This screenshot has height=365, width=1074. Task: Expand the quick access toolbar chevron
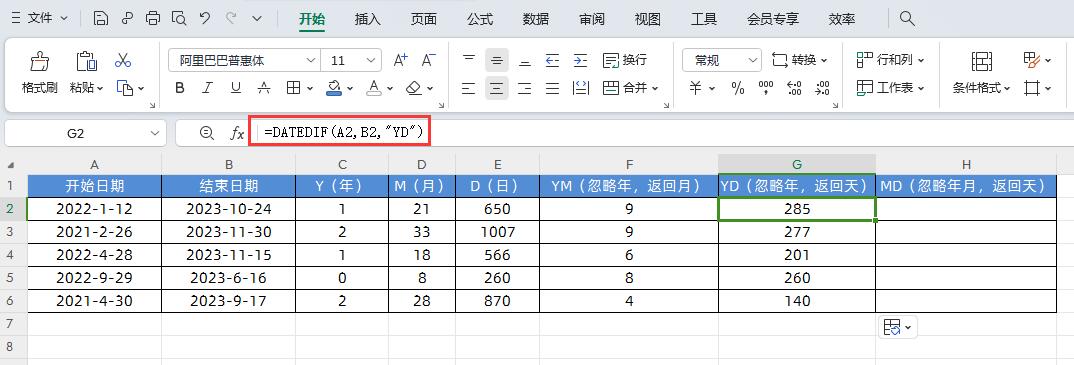(x=257, y=18)
